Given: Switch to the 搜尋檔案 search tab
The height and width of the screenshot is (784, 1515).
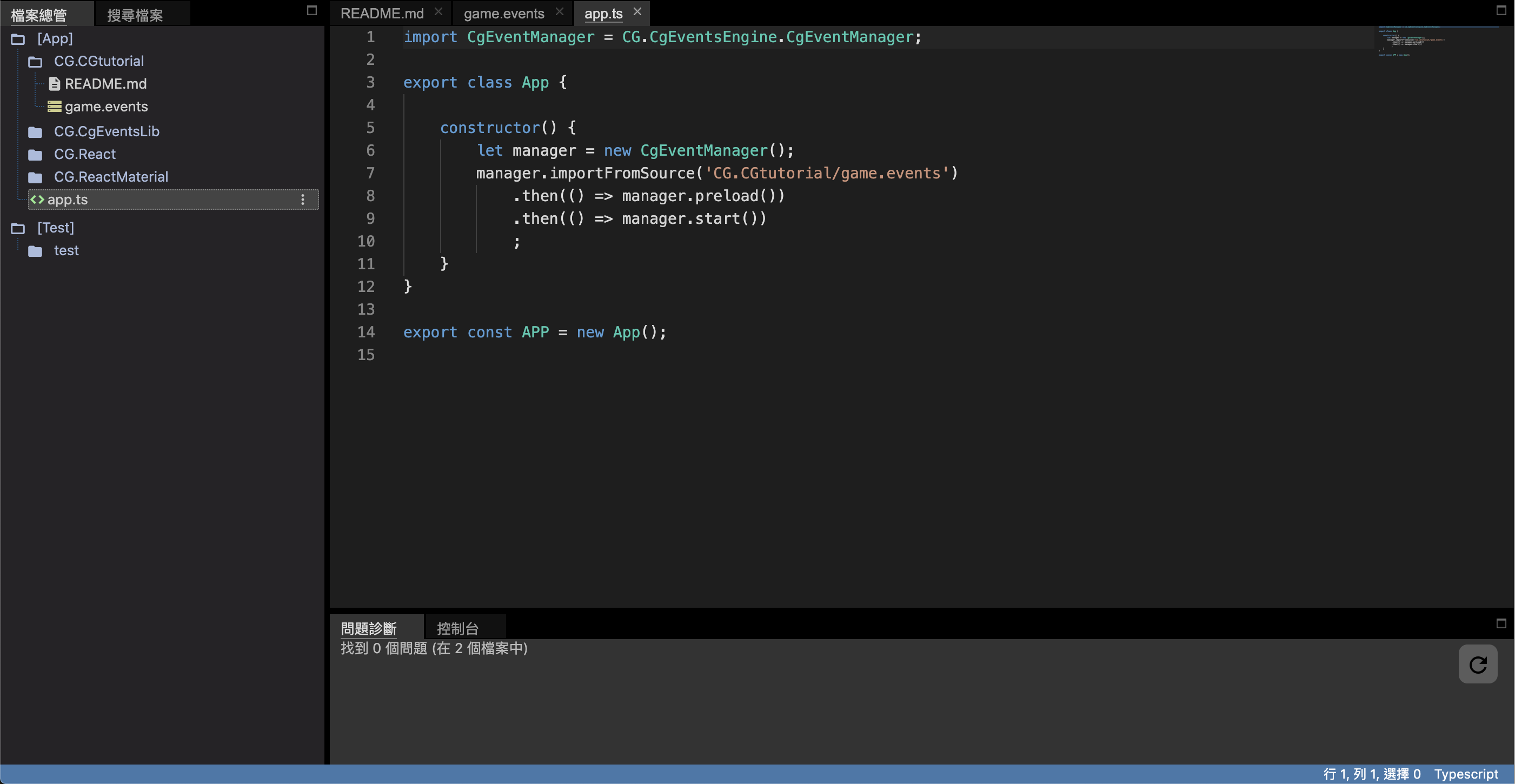Looking at the screenshot, I should tap(135, 15).
